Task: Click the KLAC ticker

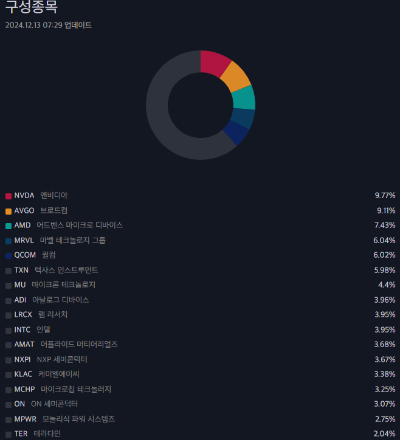Action: 23,375
